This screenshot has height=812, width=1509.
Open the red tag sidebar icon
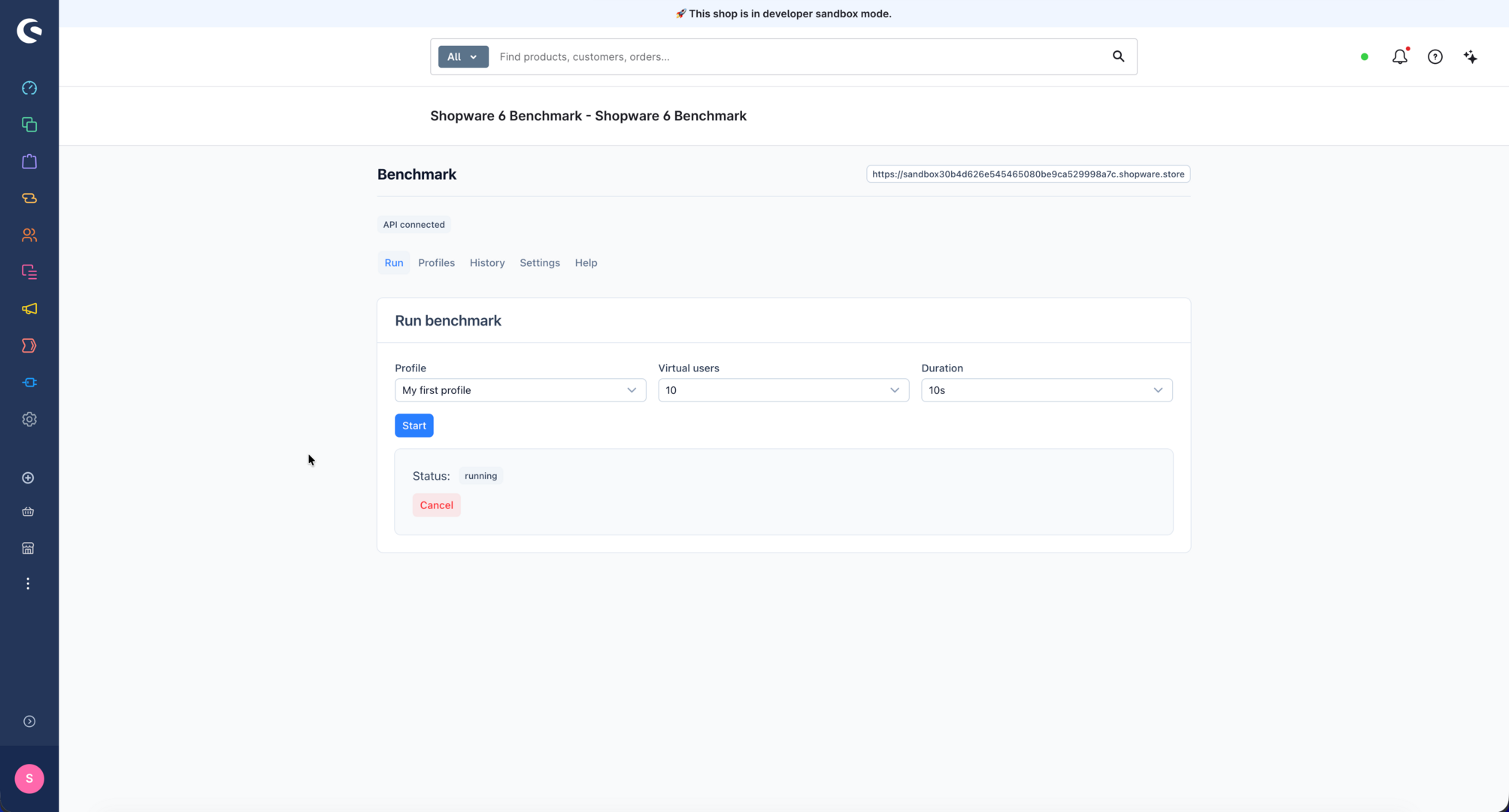(x=29, y=346)
